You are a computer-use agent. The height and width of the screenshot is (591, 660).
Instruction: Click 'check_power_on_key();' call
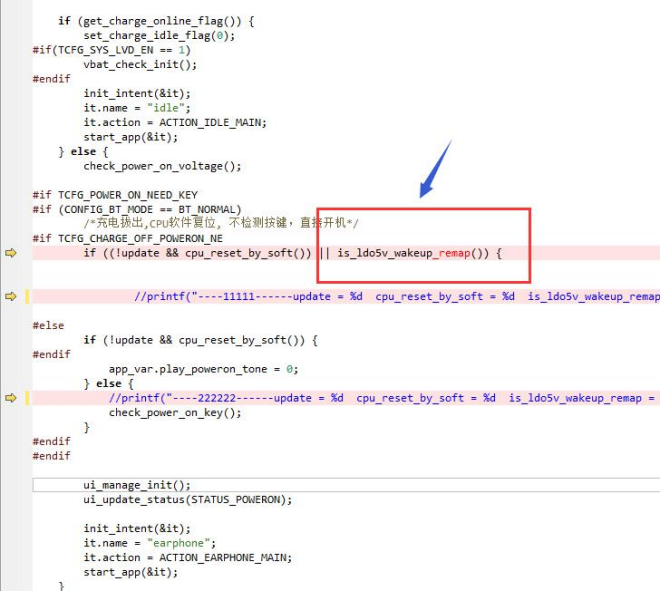point(175,413)
